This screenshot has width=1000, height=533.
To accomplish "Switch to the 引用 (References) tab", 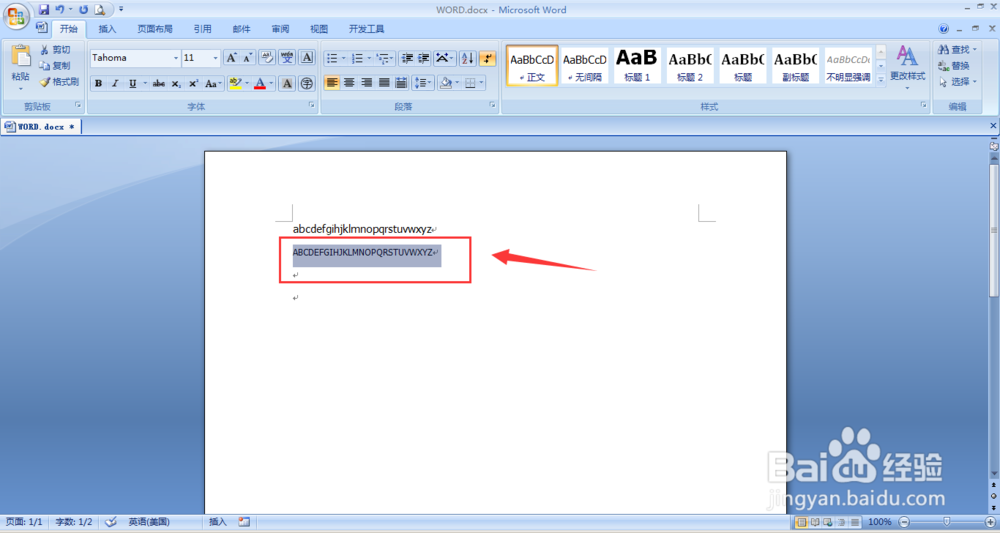I will 203,29.
